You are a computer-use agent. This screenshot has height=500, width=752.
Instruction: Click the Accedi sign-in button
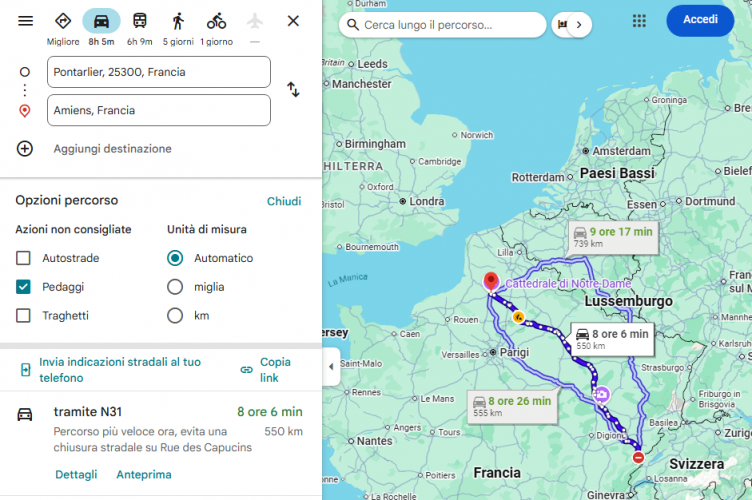coord(700,20)
